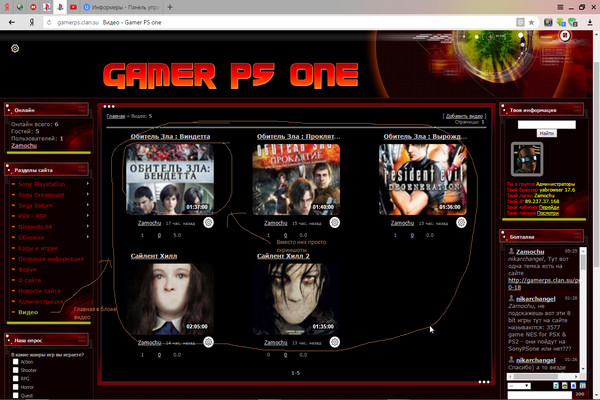Open the Форум menu item
Viewport: 600px width, 400px height.
[28, 269]
